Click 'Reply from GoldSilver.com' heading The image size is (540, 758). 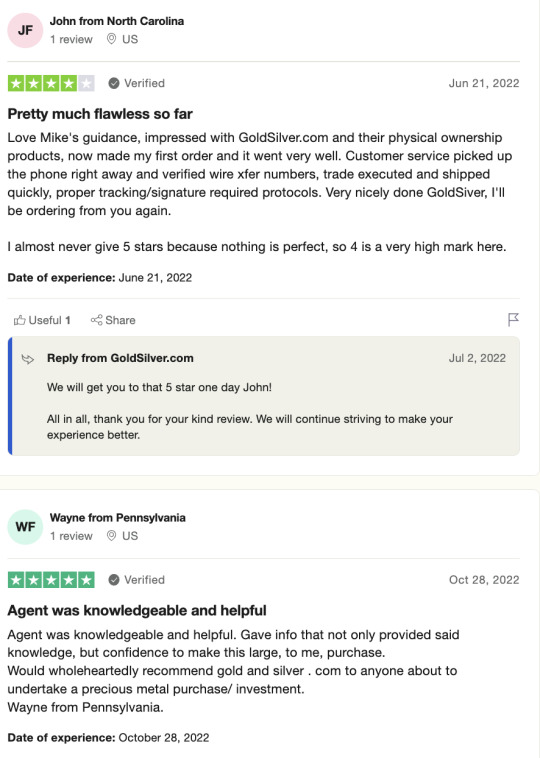[120, 358]
